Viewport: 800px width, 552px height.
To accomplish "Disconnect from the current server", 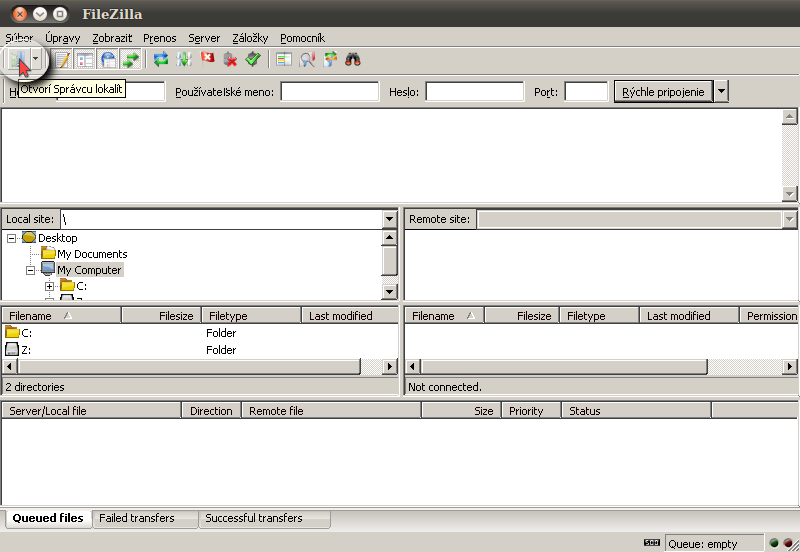I will click(230, 60).
